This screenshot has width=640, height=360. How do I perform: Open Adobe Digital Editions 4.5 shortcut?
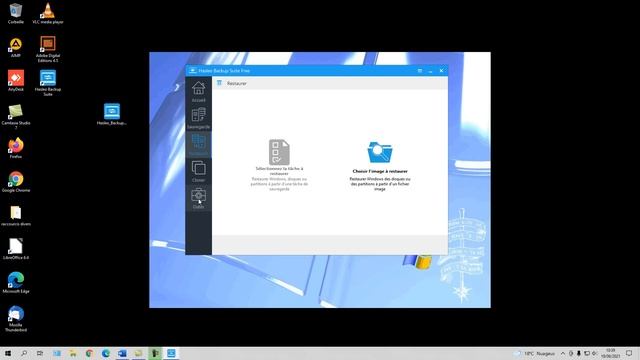[x=48, y=49]
